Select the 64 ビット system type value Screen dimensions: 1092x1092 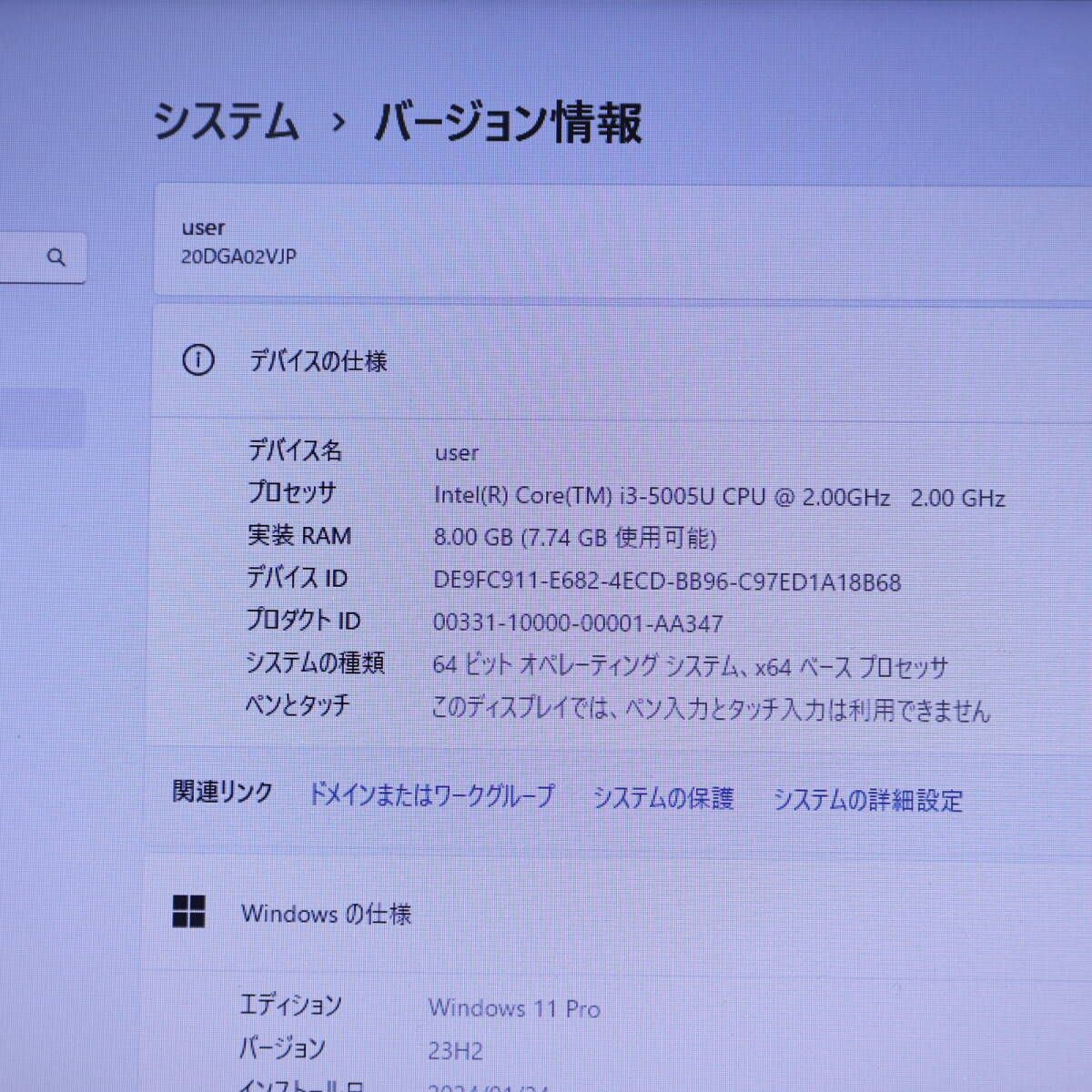(x=690, y=666)
